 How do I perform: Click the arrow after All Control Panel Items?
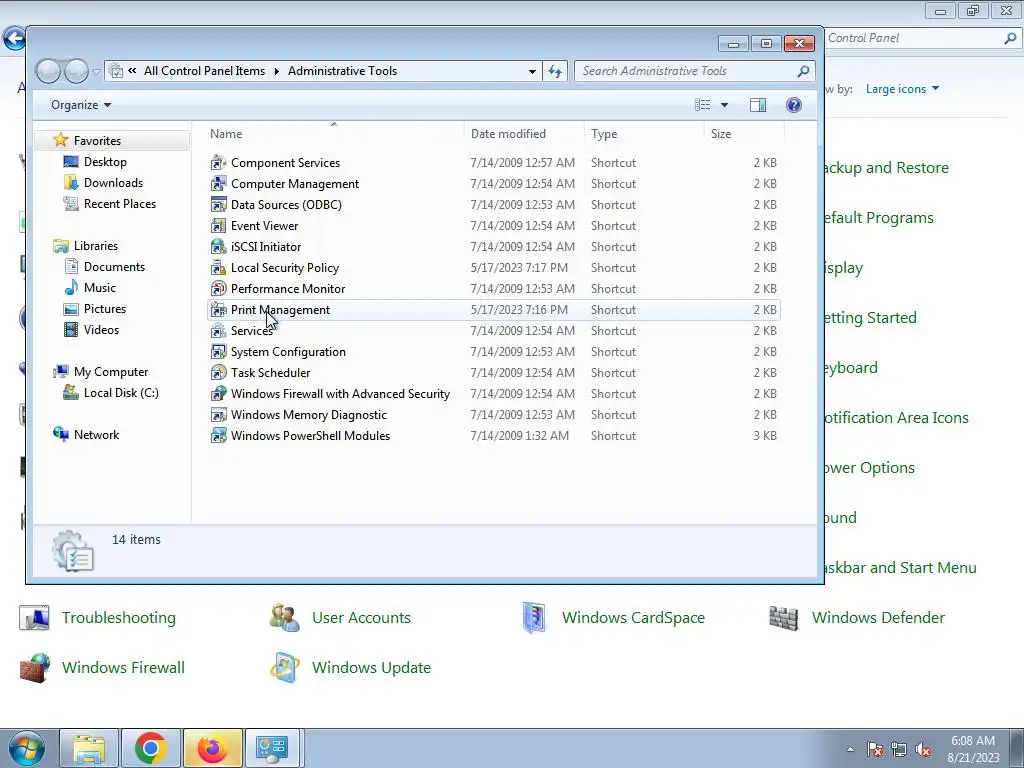pyautogui.click(x=276, y=71)
